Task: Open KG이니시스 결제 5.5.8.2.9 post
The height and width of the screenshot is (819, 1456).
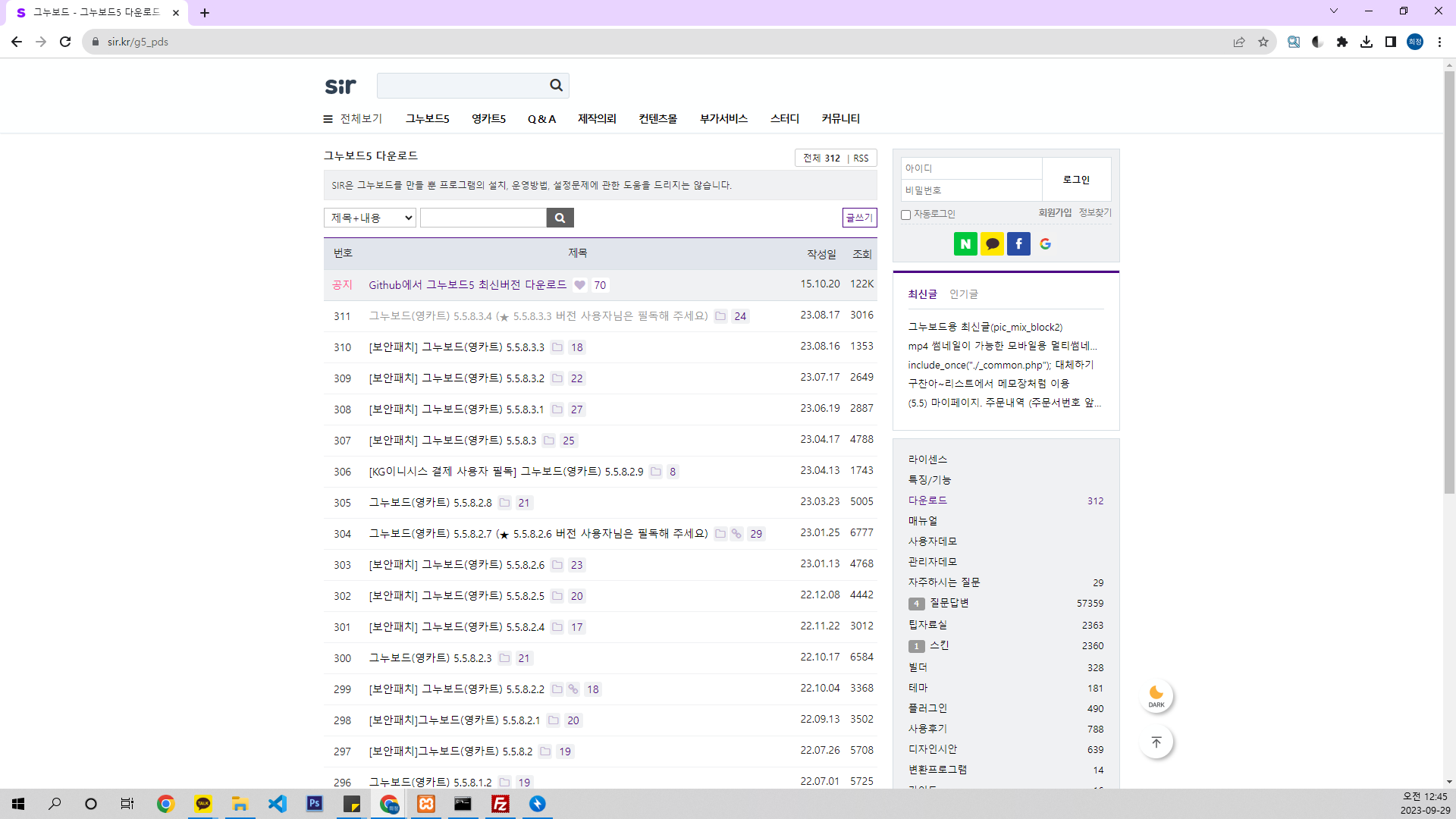Action: coord(506,472)
